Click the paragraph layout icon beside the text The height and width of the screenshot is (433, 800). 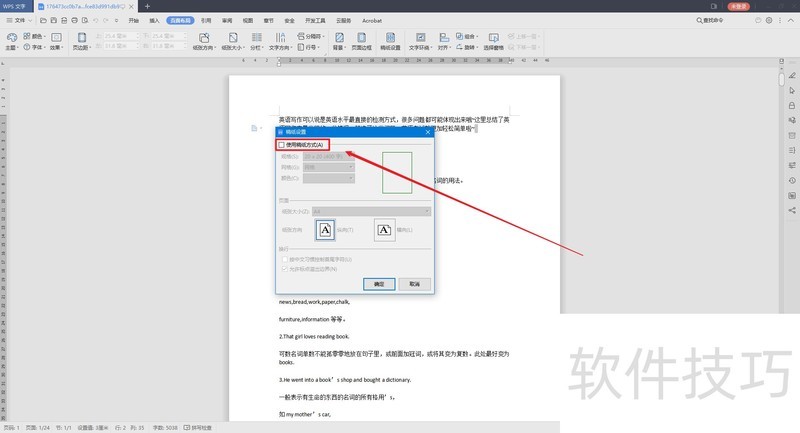[254, 128]
